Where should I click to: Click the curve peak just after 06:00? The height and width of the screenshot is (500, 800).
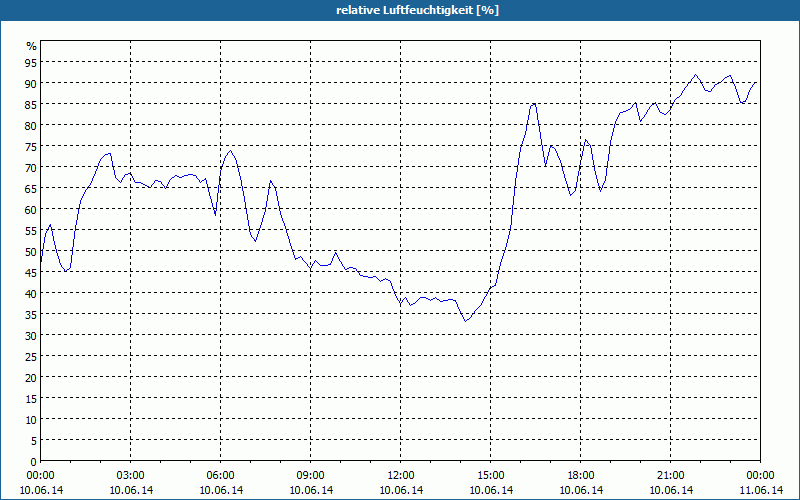pyautogui.click(x=231, y=151)
